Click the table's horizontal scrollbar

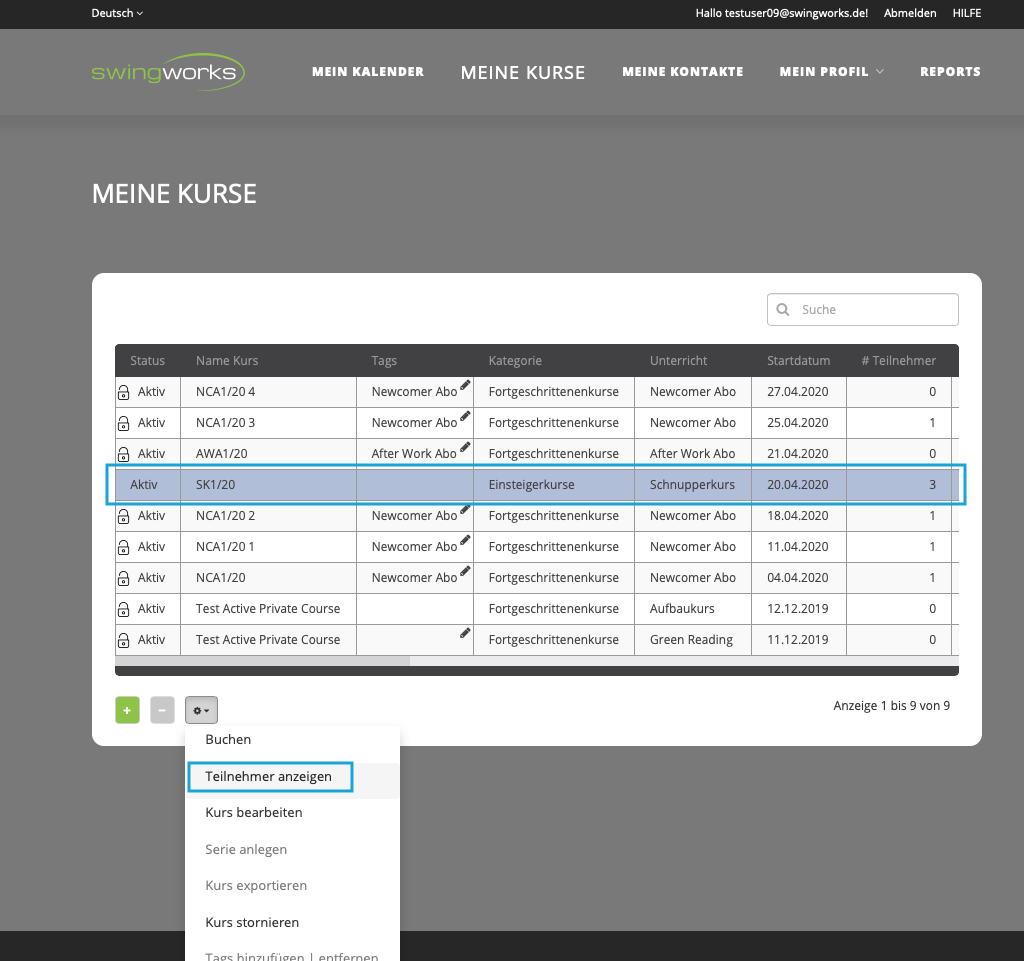coord(262,661)
